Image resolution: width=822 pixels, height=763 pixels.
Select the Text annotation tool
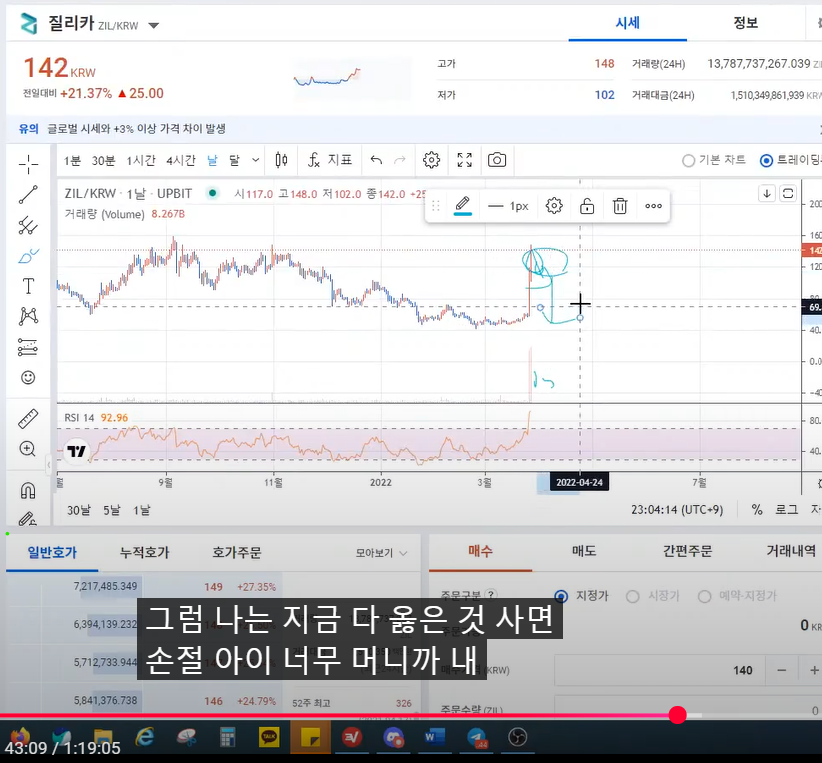[28, 286]
